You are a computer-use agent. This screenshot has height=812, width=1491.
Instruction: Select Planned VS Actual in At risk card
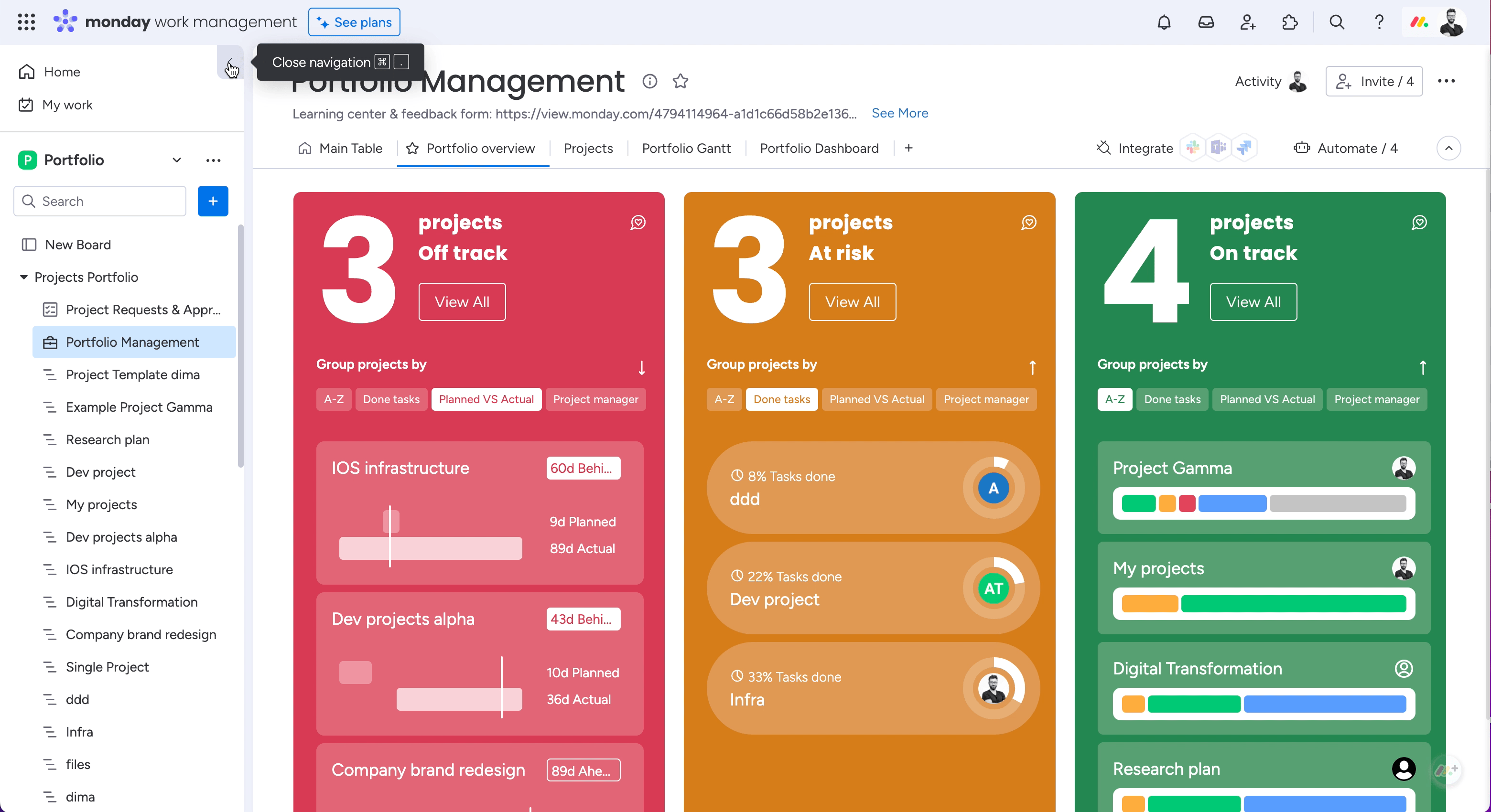pyautogui.click(x=877, y=399)
